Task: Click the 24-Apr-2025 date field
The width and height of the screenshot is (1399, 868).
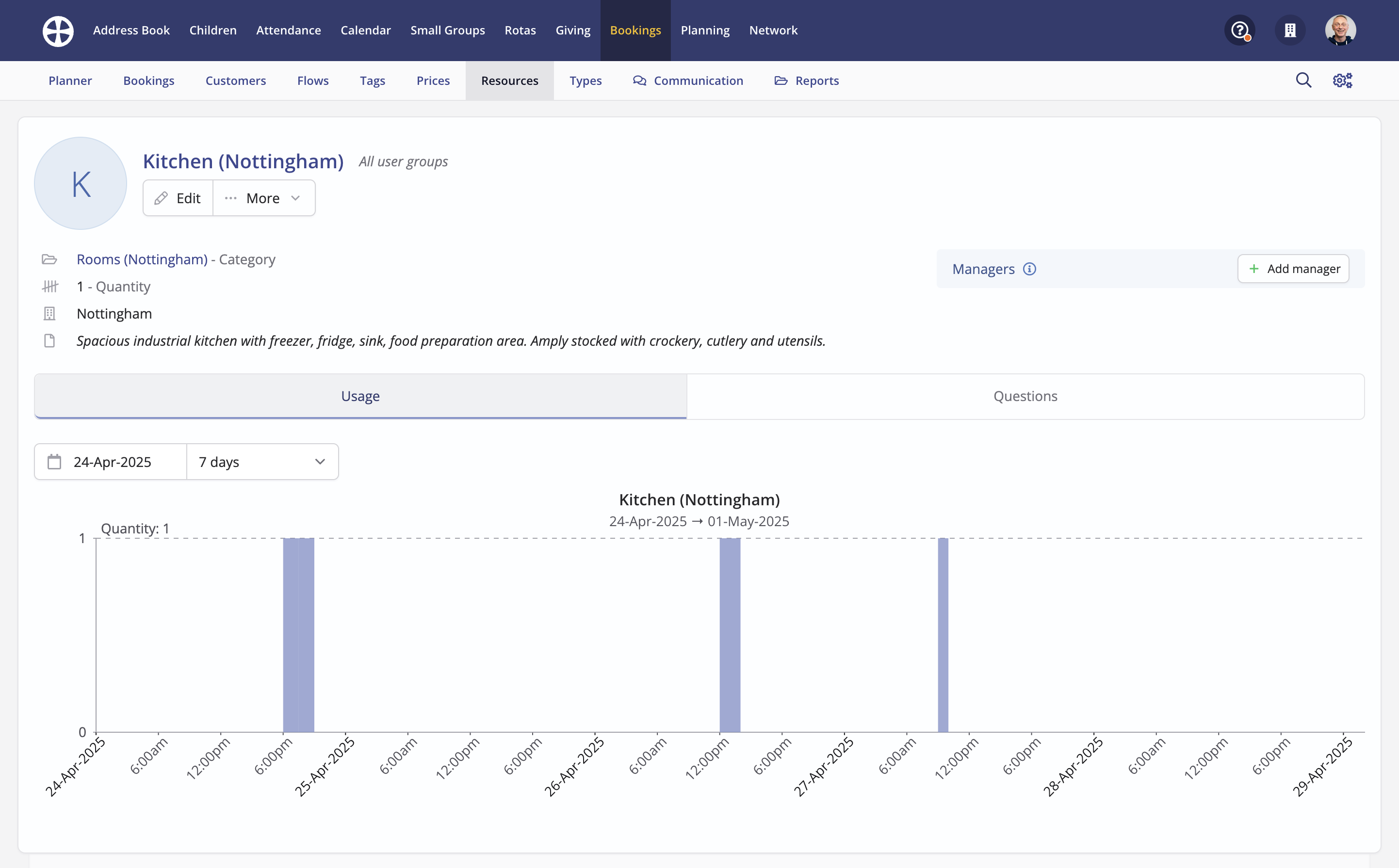Action: coord(113,462)
